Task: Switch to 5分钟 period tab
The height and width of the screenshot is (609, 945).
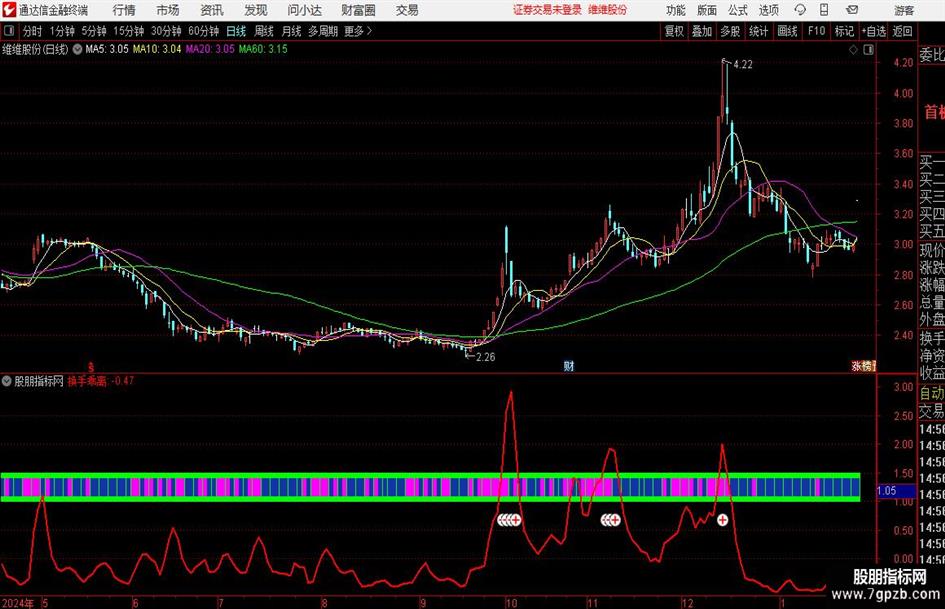Action: click(x=94, y=31)
